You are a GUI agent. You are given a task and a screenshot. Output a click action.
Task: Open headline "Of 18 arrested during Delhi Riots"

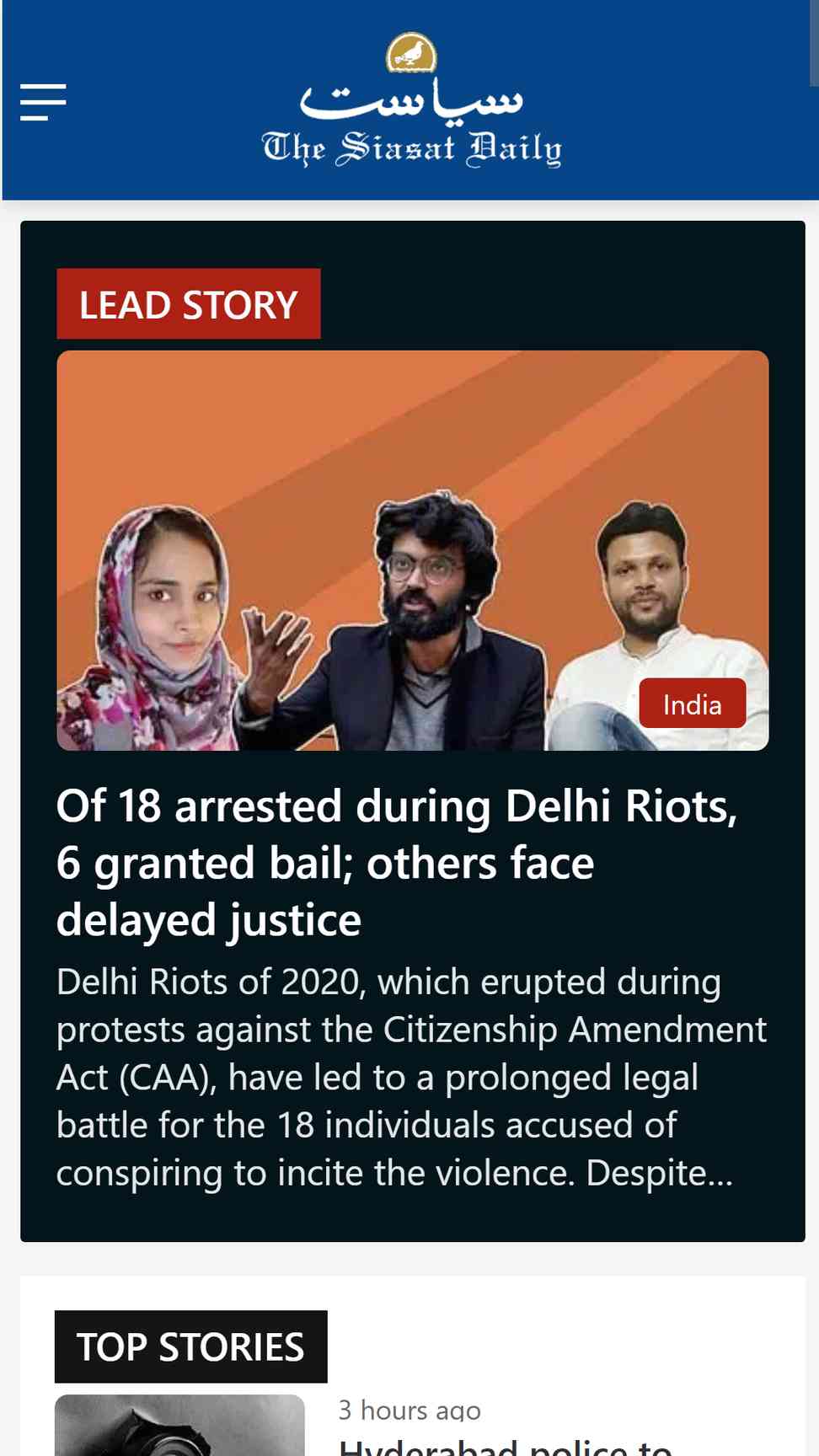[x=397, y=862]
